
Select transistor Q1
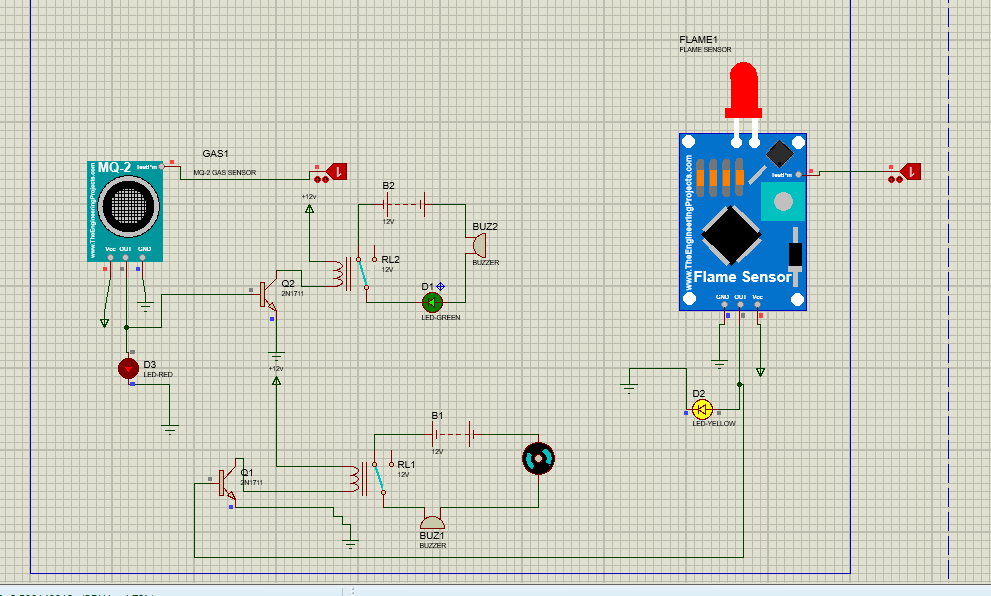click(x=227, y=482)
